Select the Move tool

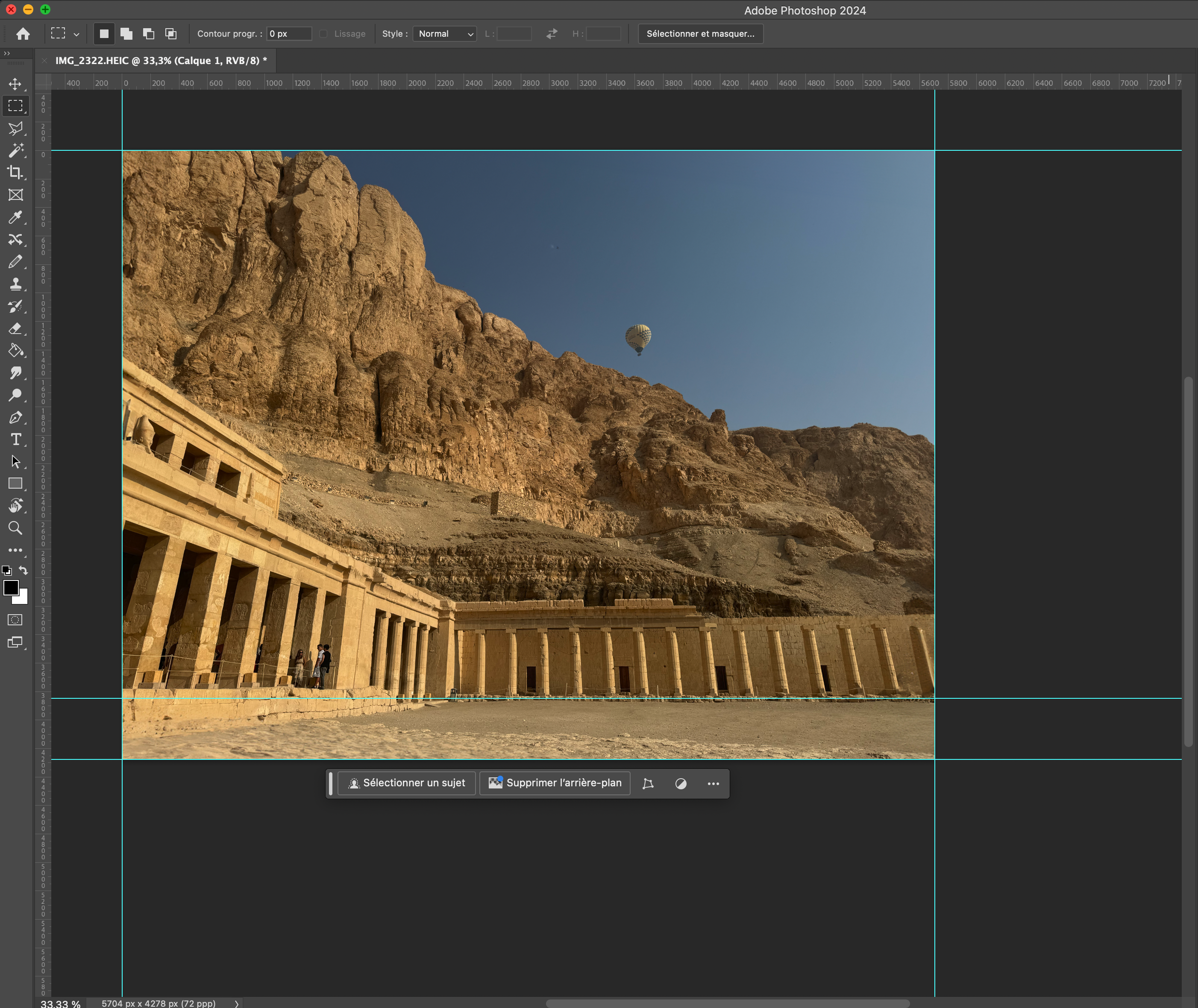coord(15,84)
